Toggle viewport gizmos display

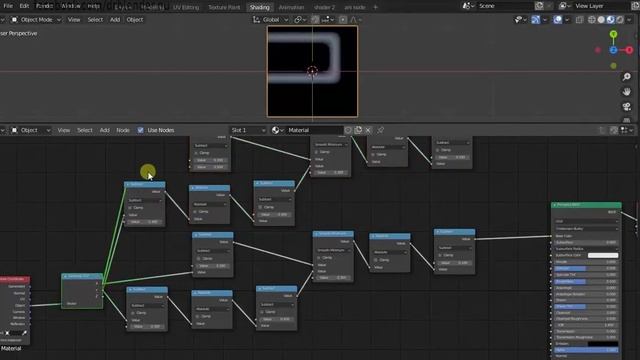[536, 20]
